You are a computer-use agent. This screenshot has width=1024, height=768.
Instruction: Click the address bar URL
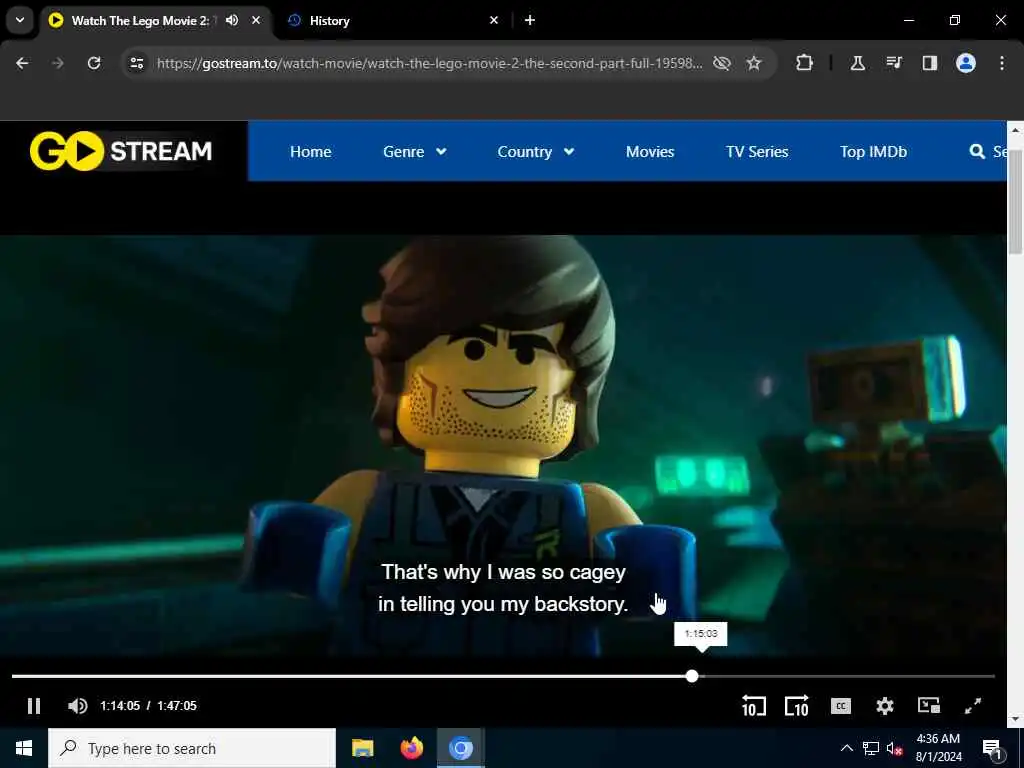coord(430,63)
